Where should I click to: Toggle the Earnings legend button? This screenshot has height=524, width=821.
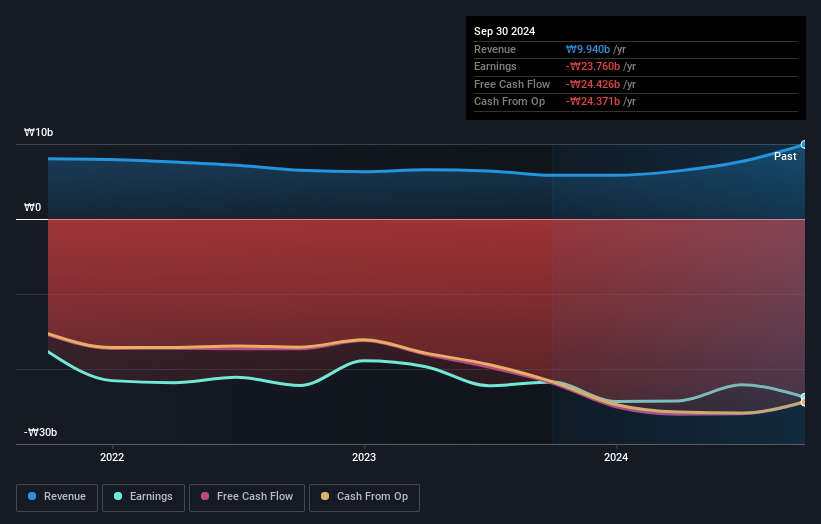coord(143,497)
